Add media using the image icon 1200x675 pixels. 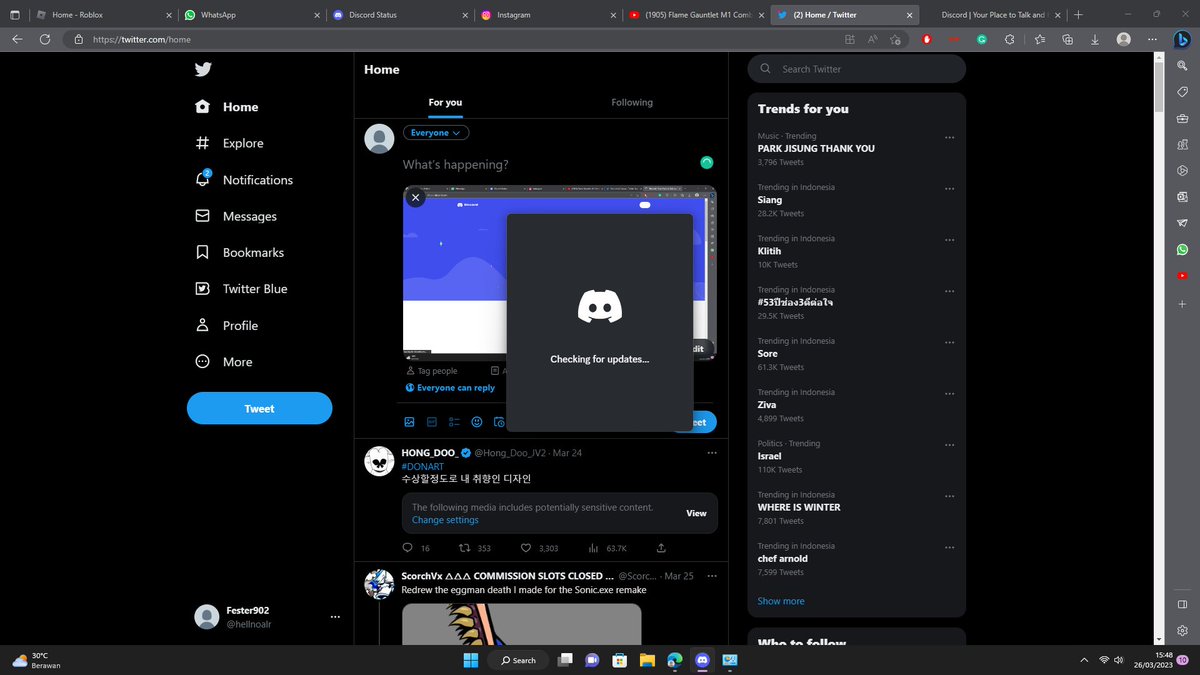409,422
